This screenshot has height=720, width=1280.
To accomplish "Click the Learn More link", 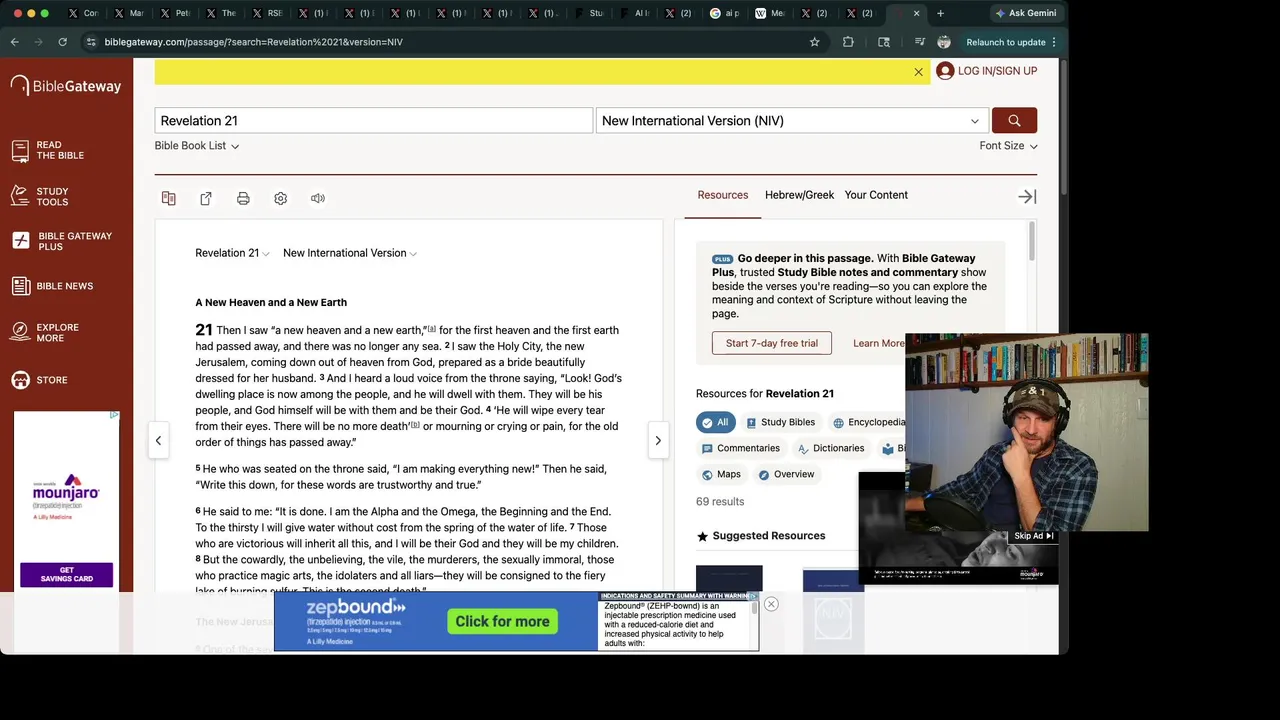I will [878, 343].
